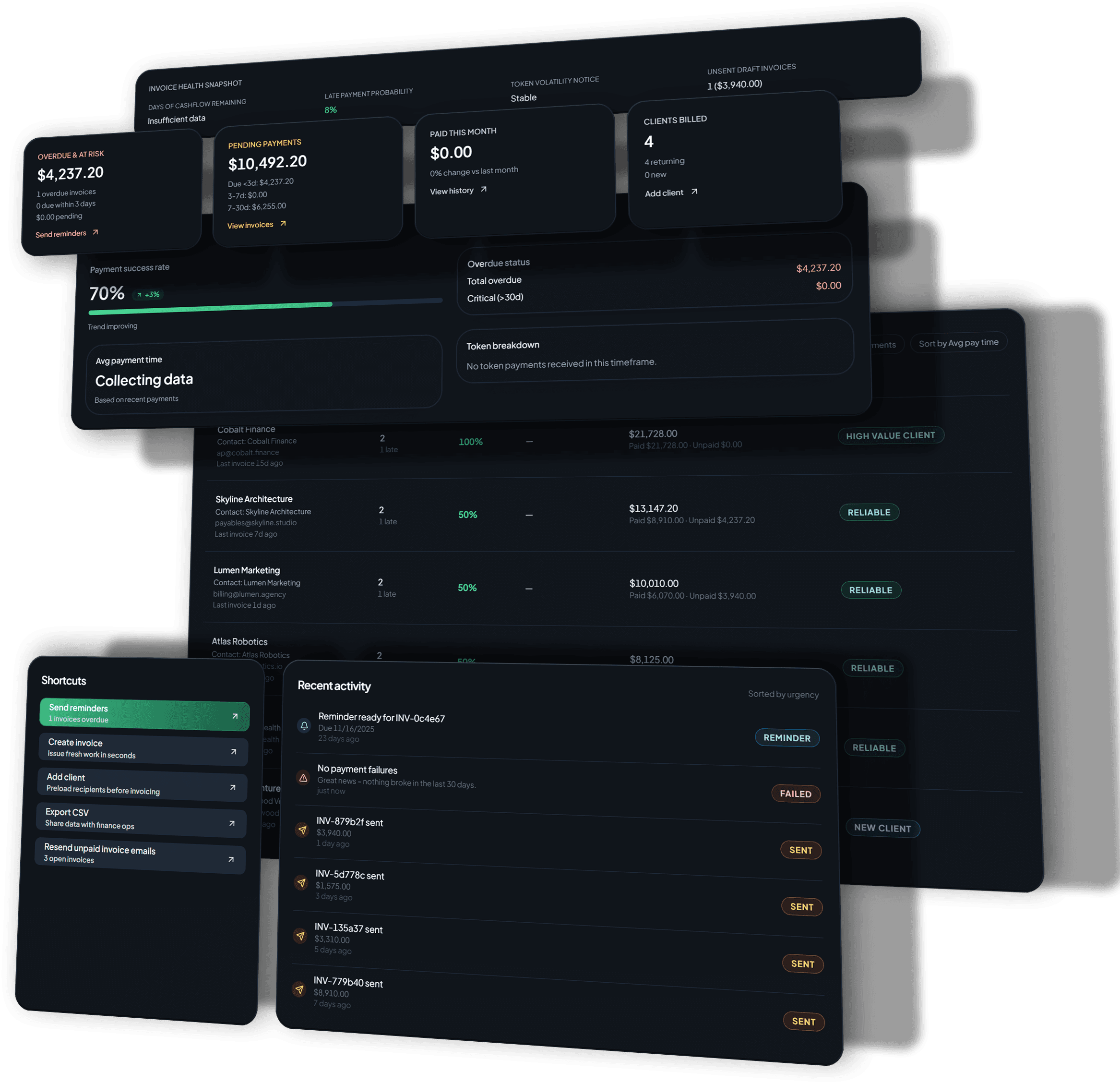The height and width of the screenshot is (1084, 1120).
Task: Select the Recent activity section header
Action: click(334, 686)
